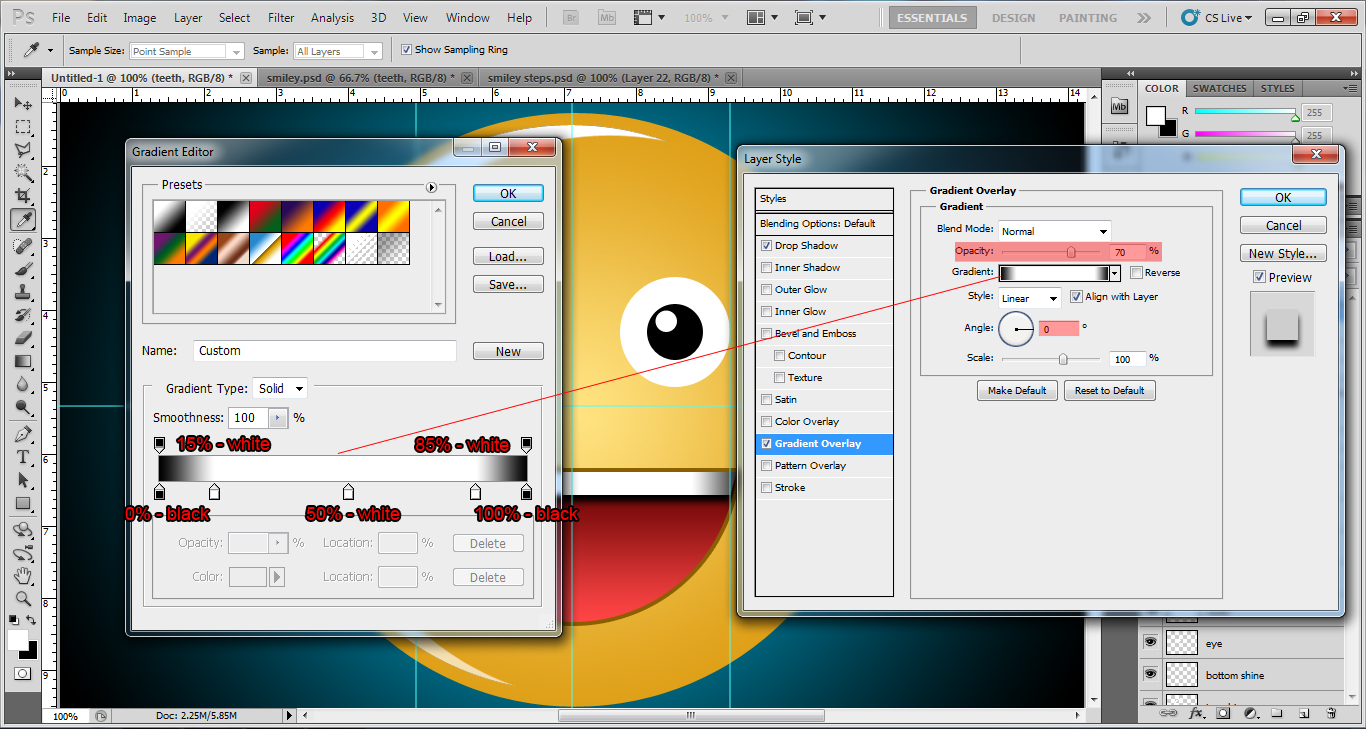
Task: Open the gradient Style Linear dropdown
Action: tap(1029, 298)
